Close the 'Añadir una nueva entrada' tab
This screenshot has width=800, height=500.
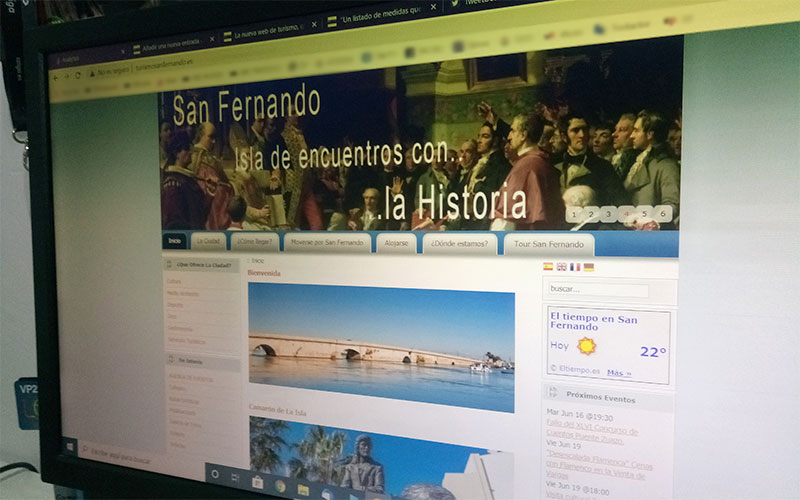(212, 39)
